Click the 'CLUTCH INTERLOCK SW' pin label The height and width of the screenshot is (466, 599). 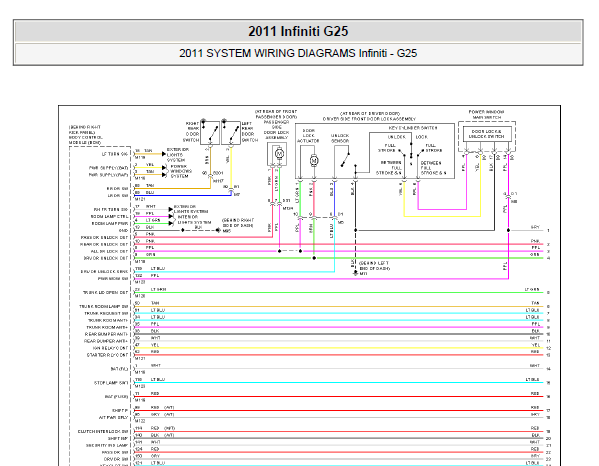click(103, 432)
